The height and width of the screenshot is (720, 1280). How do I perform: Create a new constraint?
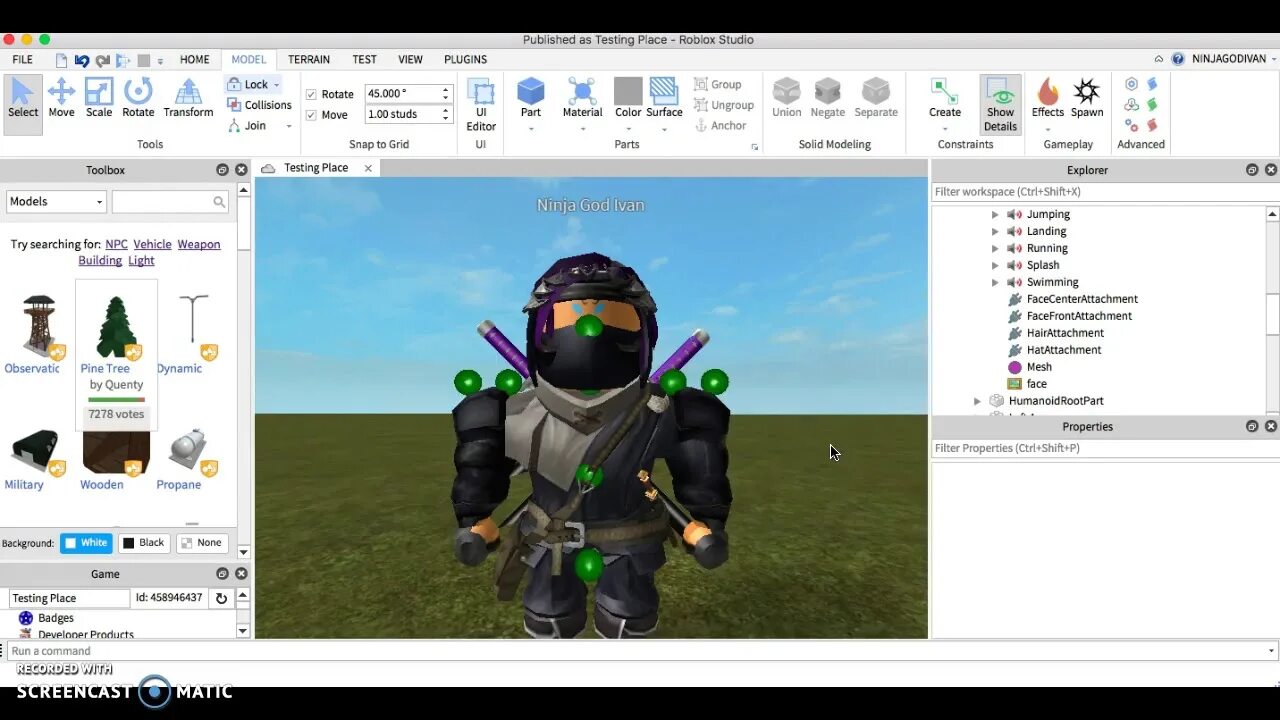(x=945, y=99)
